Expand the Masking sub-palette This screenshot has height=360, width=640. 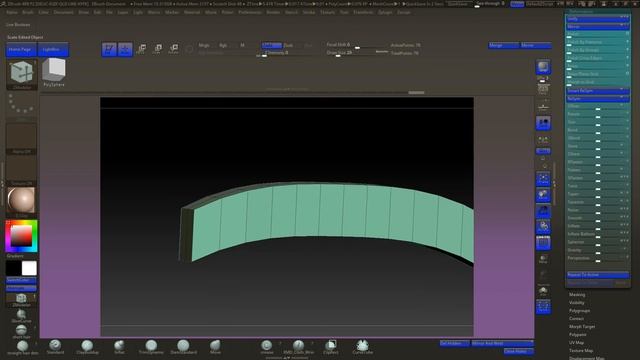pos(577,295)
